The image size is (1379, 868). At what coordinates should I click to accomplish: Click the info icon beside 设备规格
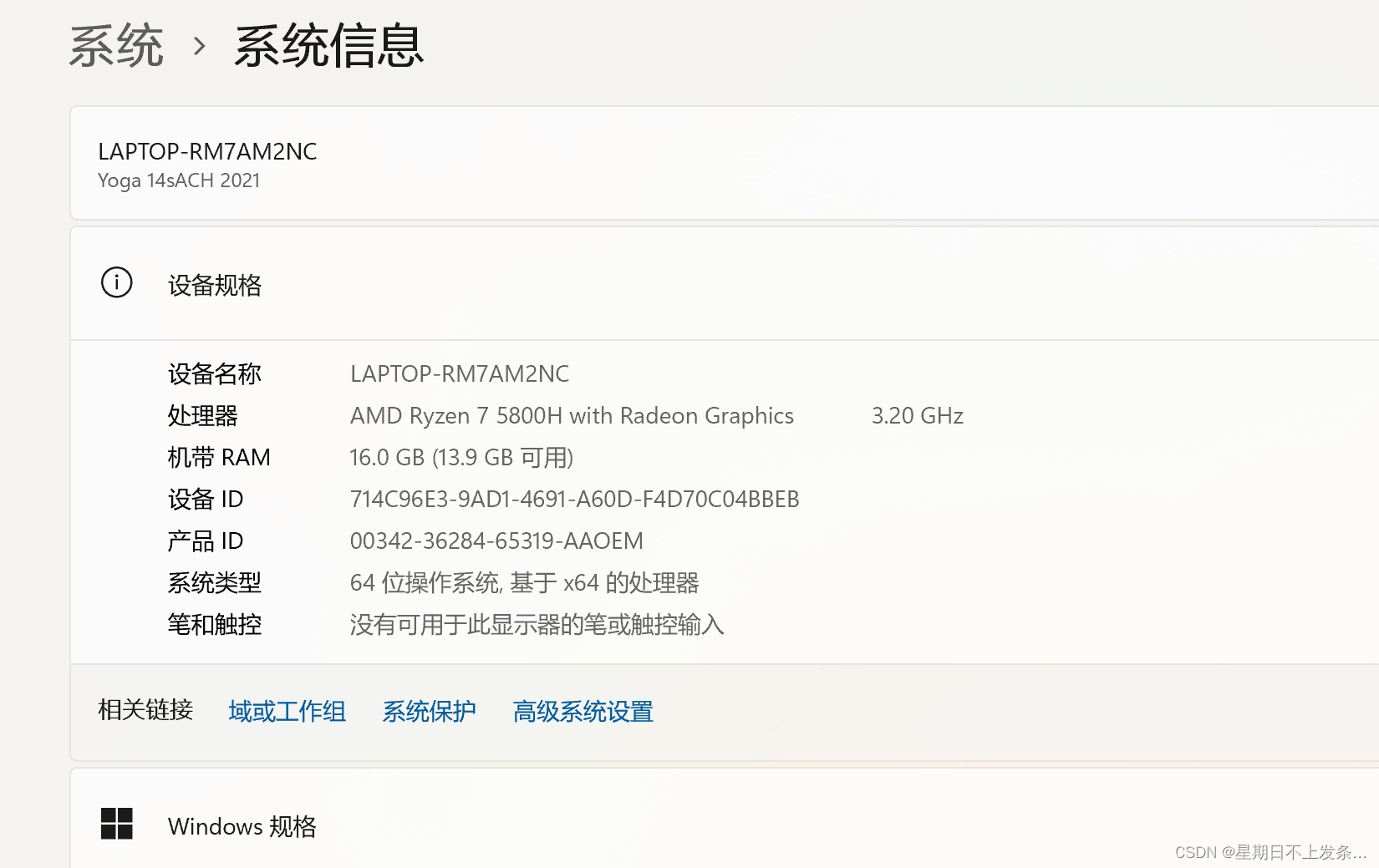pos(116,282)
